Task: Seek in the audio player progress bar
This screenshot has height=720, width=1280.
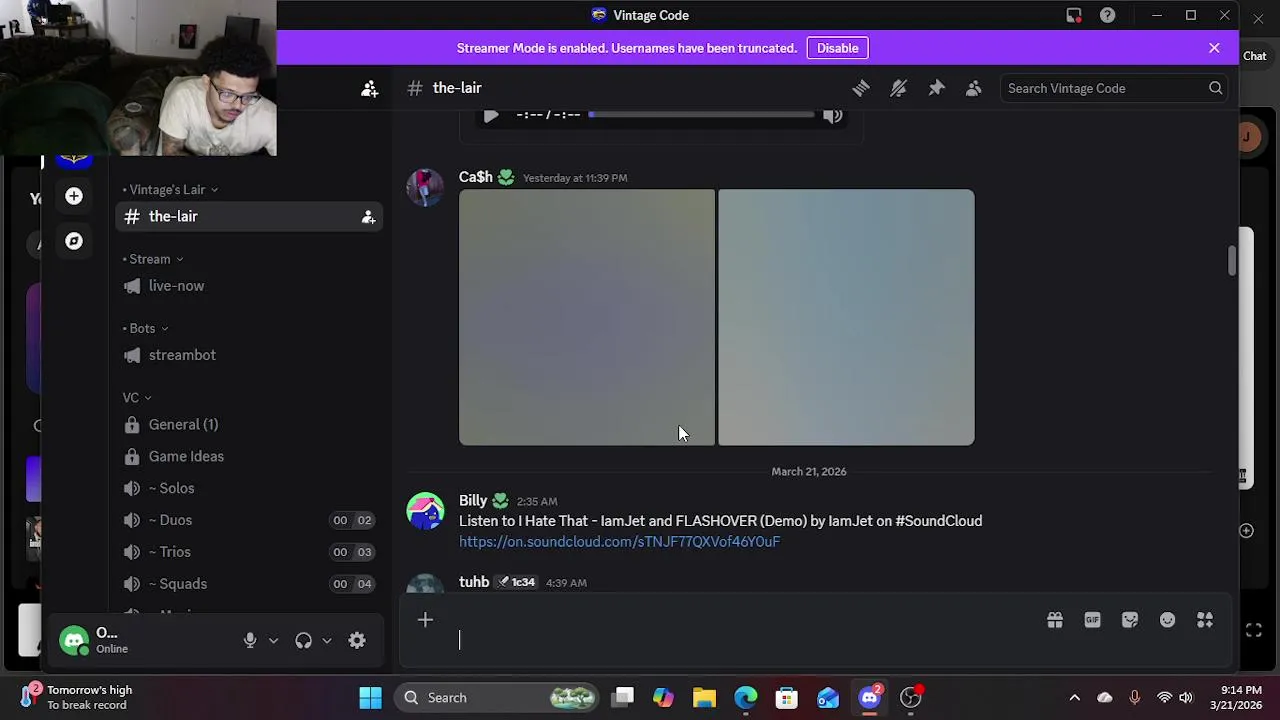Action: tap(702, 115)
